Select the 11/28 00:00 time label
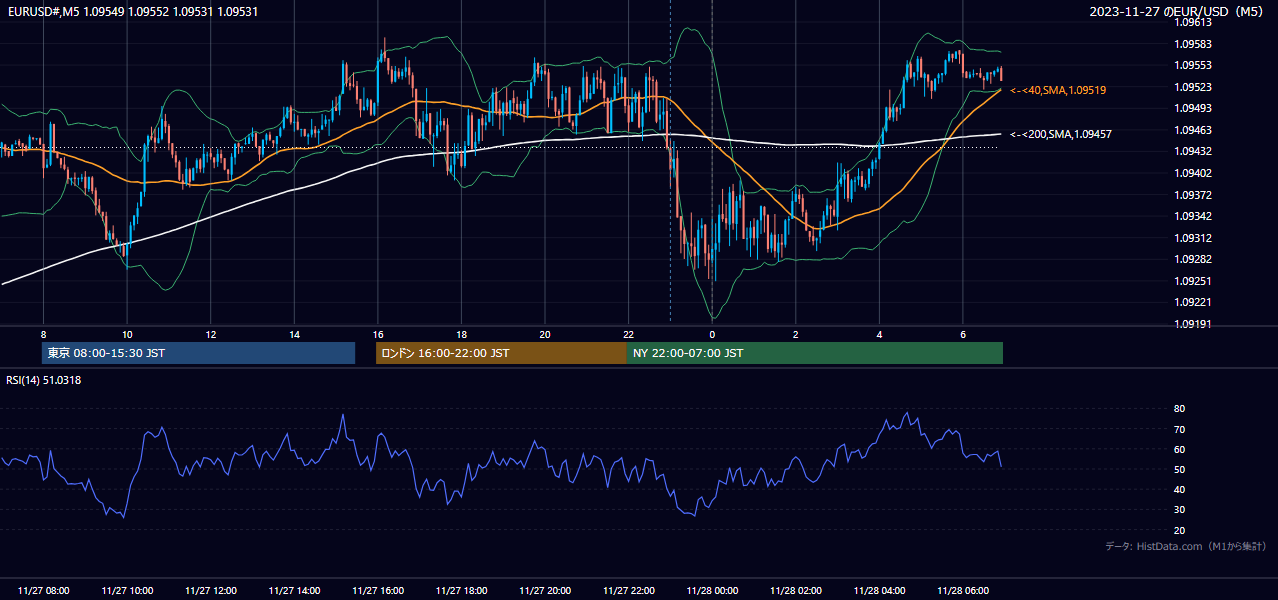This screenshot has height=600, width=1278. pos(712,591)
